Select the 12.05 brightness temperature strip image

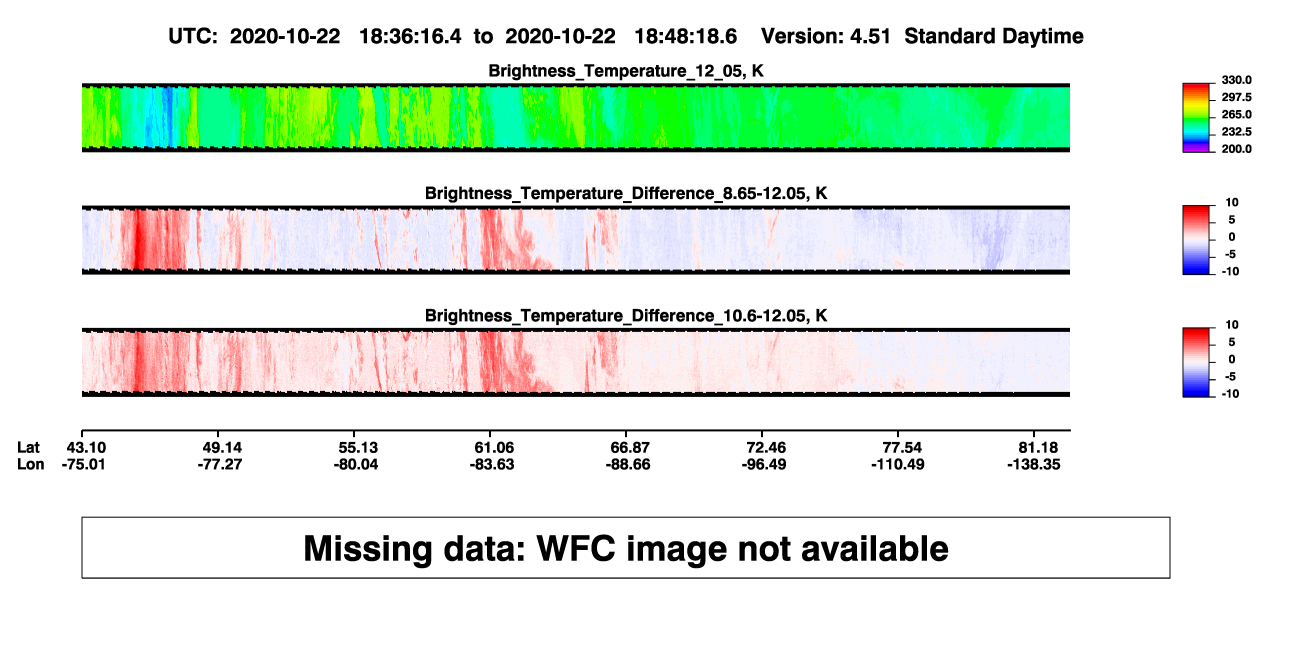point(576,118)
